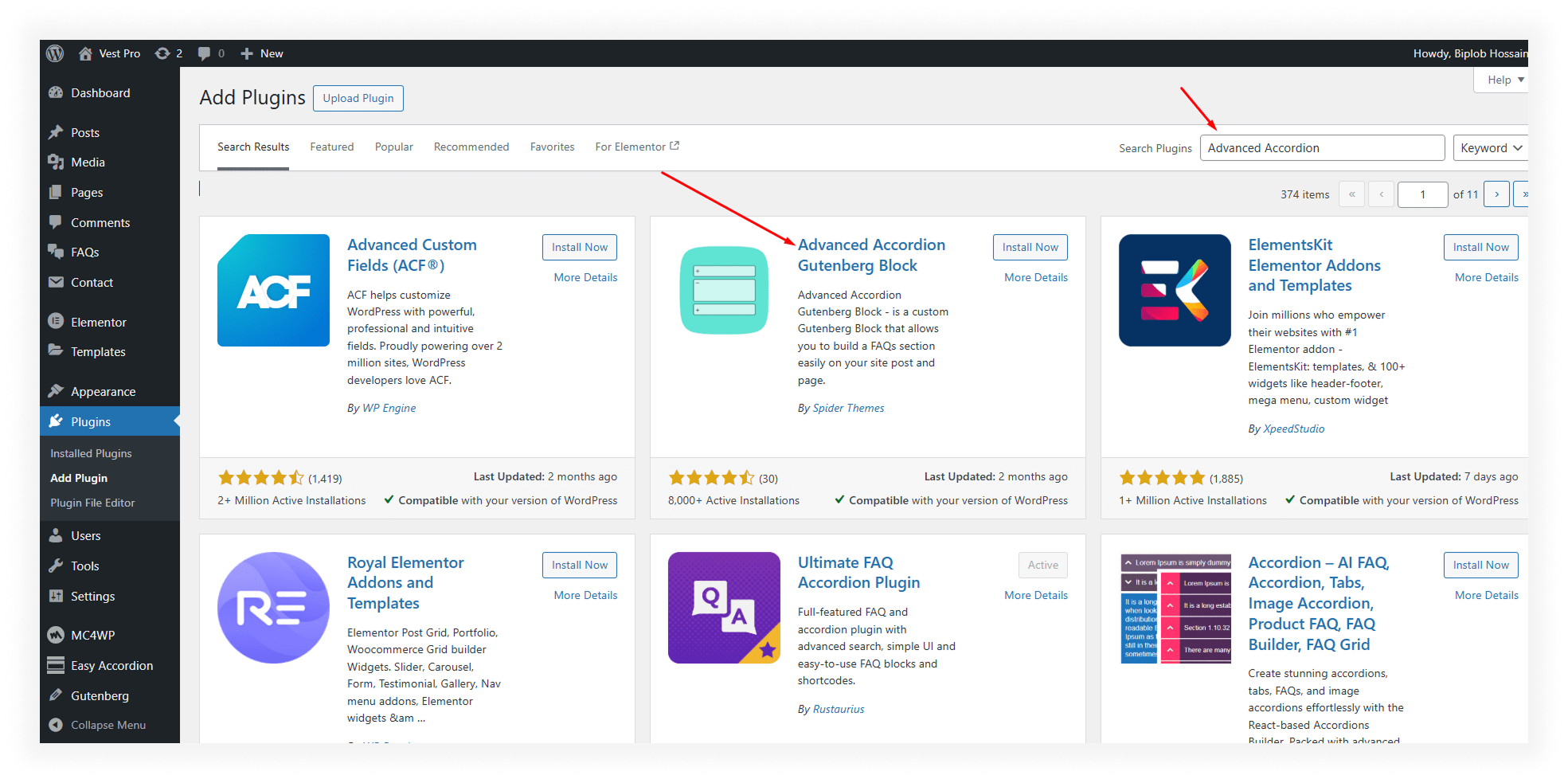Click the updates icon showing 2
This screenshot has height=783, width=1568.
click(162, 53)
